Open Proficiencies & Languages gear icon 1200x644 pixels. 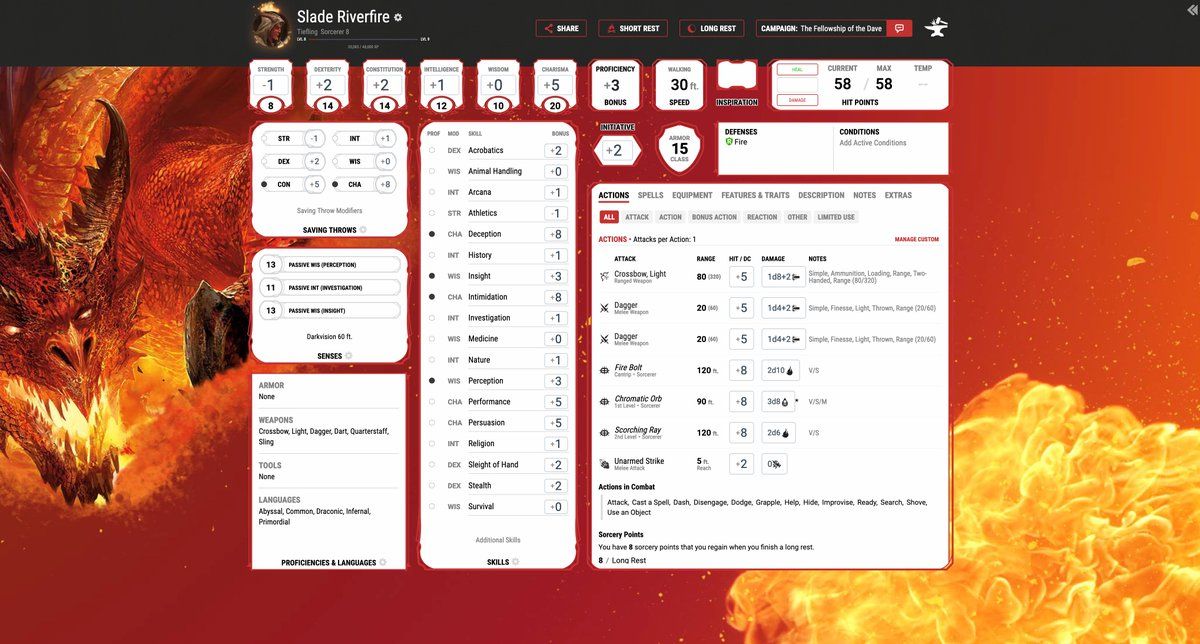pyautogui.click(x=383, y=563)
